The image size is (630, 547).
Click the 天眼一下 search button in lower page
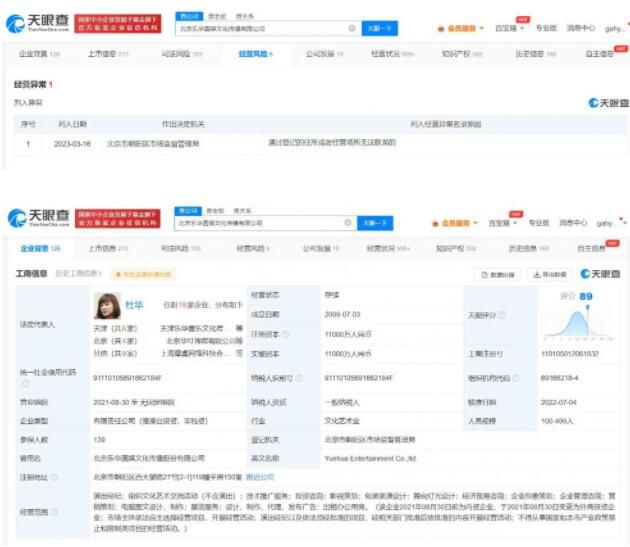point(375,223)
